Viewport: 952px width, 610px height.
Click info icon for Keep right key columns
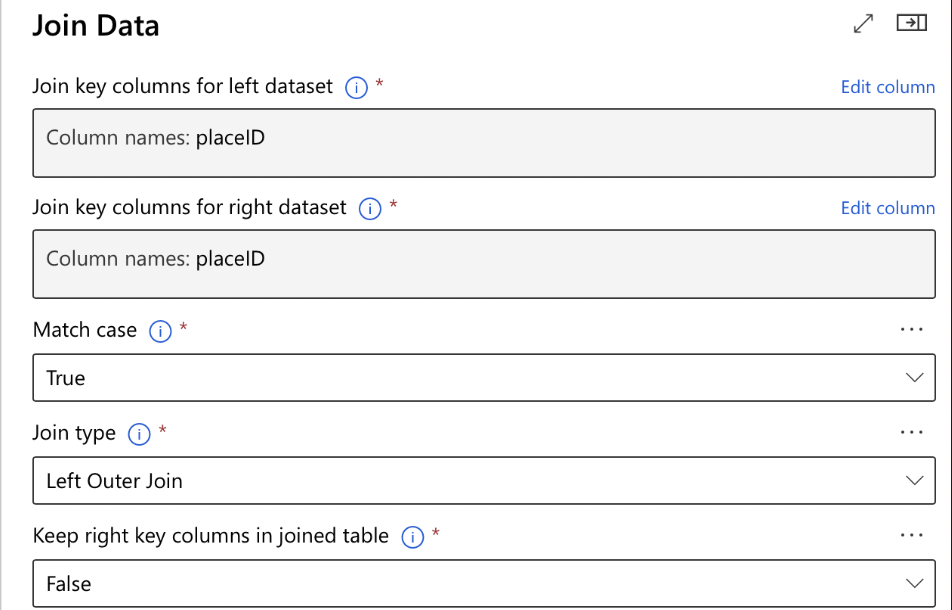[411, 537]
